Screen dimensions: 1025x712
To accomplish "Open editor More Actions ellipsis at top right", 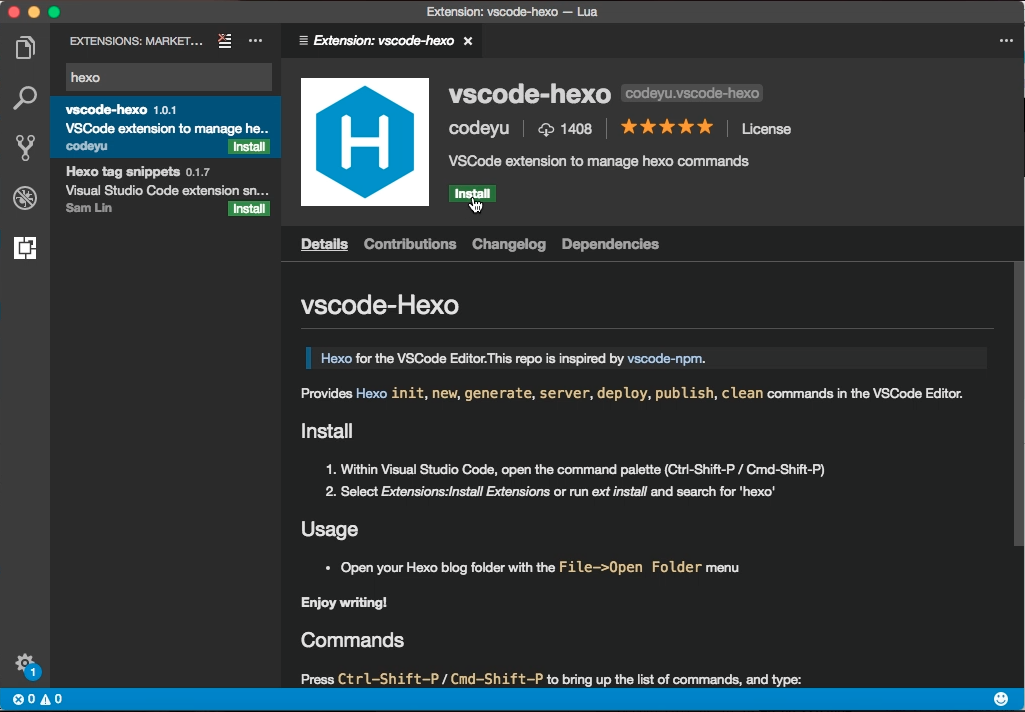I will coord(1006,41).
